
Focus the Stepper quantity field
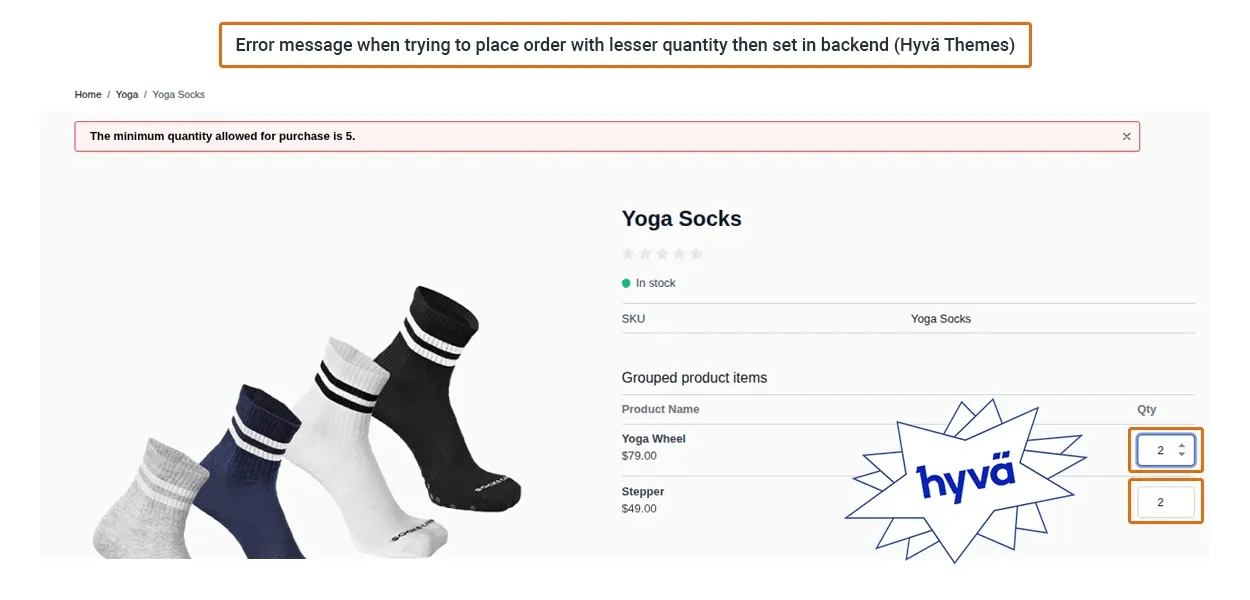click(x=1160, y=502)
